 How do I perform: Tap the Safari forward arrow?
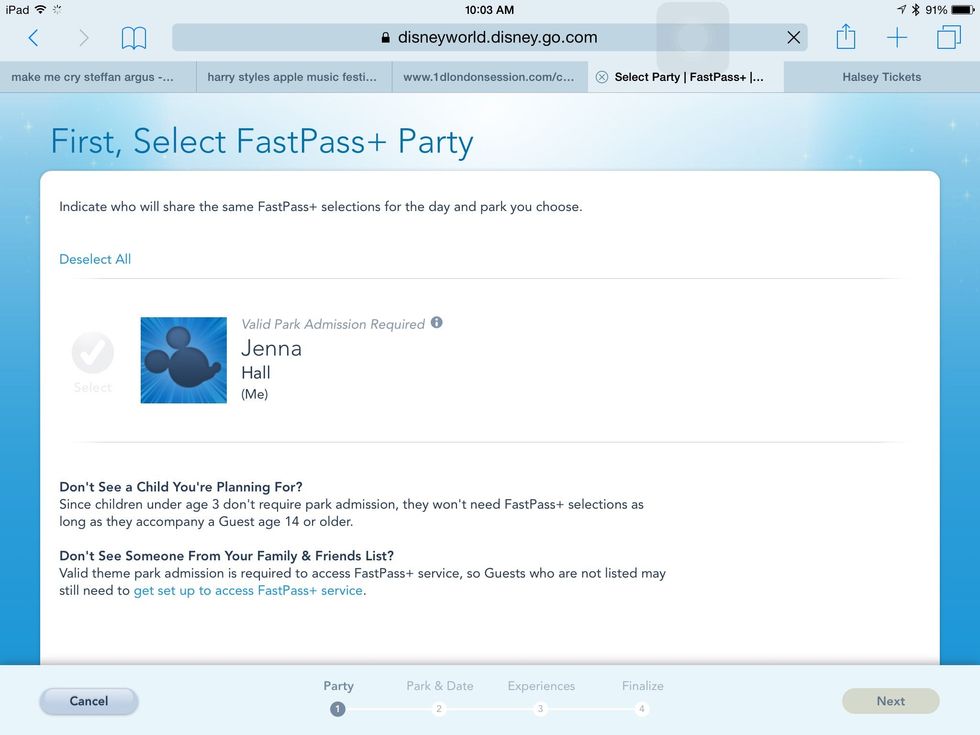(84, 38)
